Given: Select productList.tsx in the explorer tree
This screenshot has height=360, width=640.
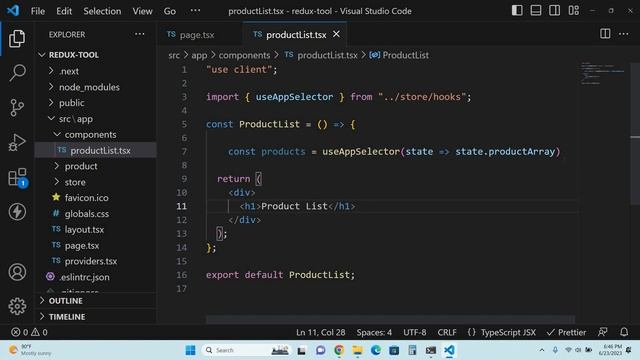Looking at the screenshot, I should pos(96,150).
